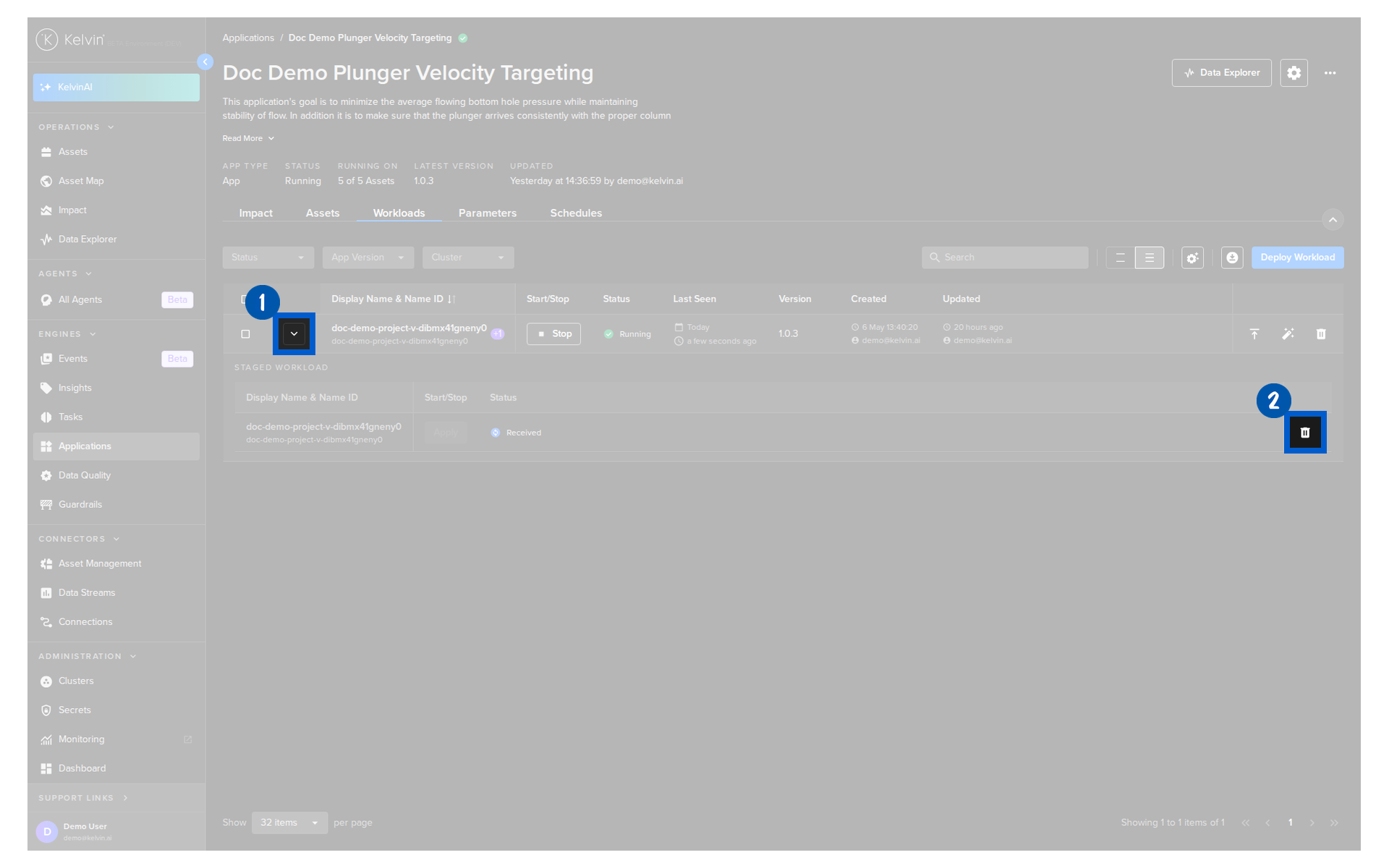Open the more options ellipsis menu
Viewport: 1389px width, 868px height.
[x=1330, y=73]
